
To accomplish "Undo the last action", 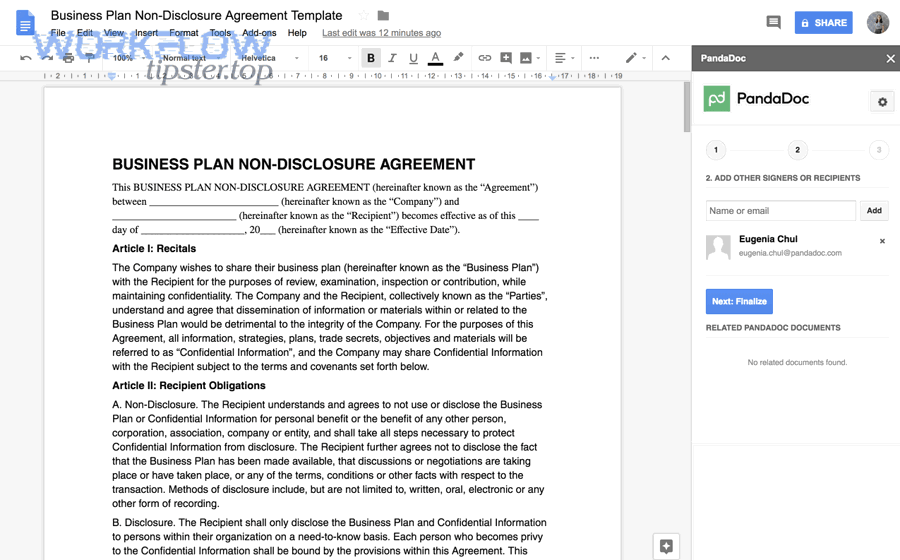I will click(x=25, y=58).
